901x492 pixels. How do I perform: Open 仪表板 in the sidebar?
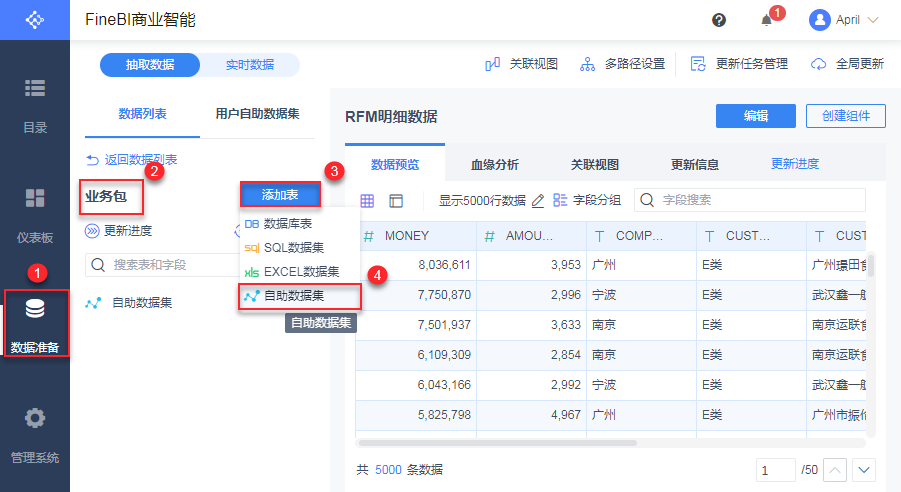pos(35,214)
